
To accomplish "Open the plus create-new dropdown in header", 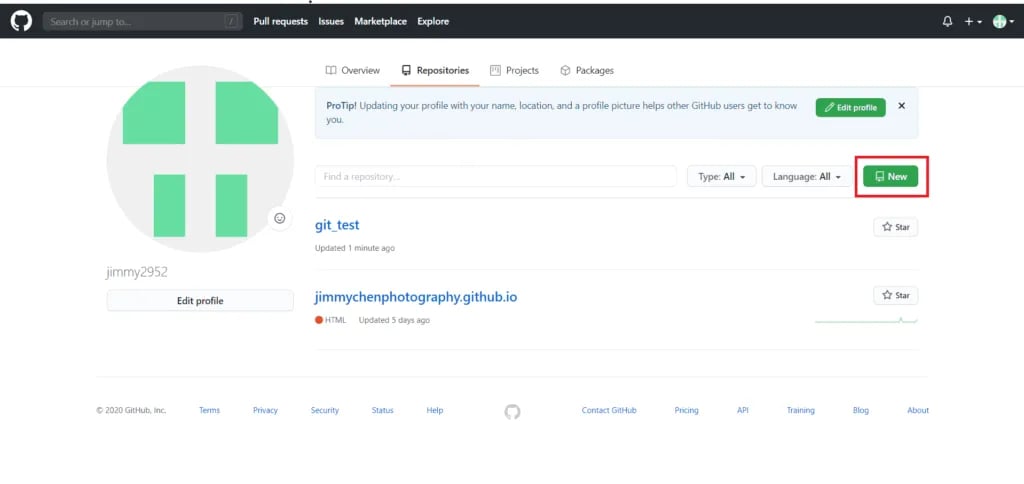I will [x=972, y=22].
